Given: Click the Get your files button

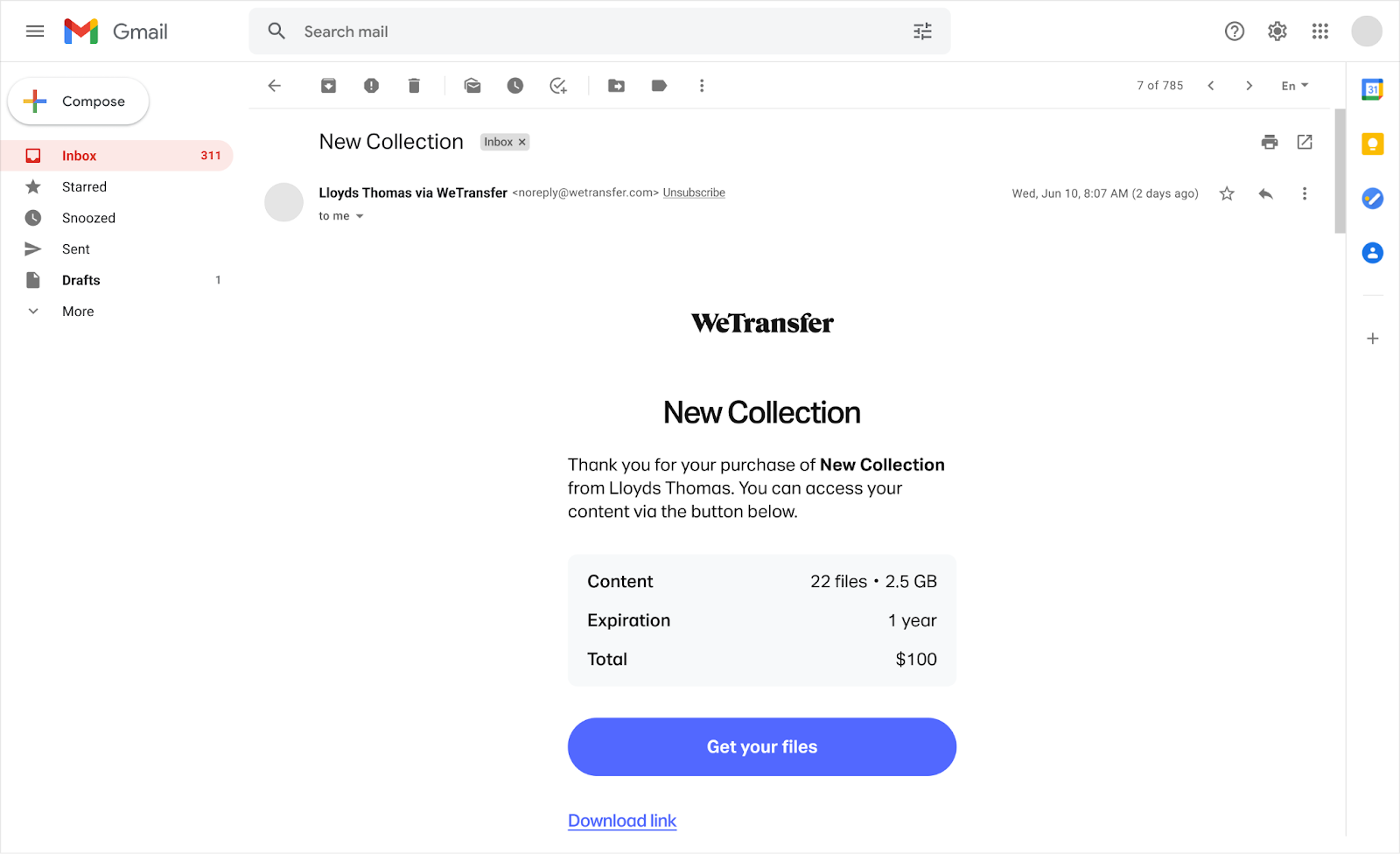Looking at the screenshot, I should coord(761,746).
